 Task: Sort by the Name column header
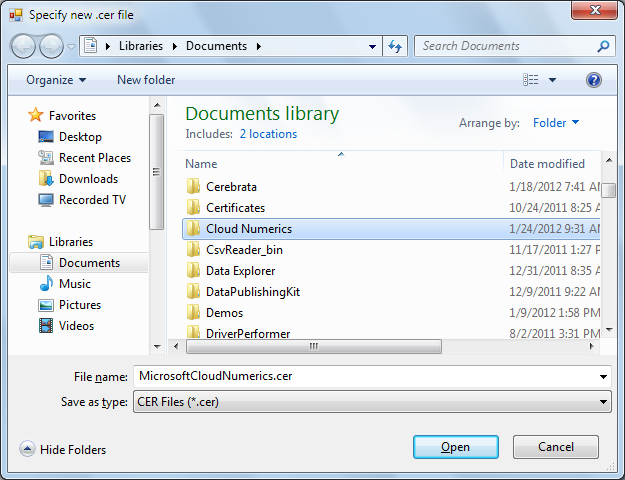click(x=201, y=164)
